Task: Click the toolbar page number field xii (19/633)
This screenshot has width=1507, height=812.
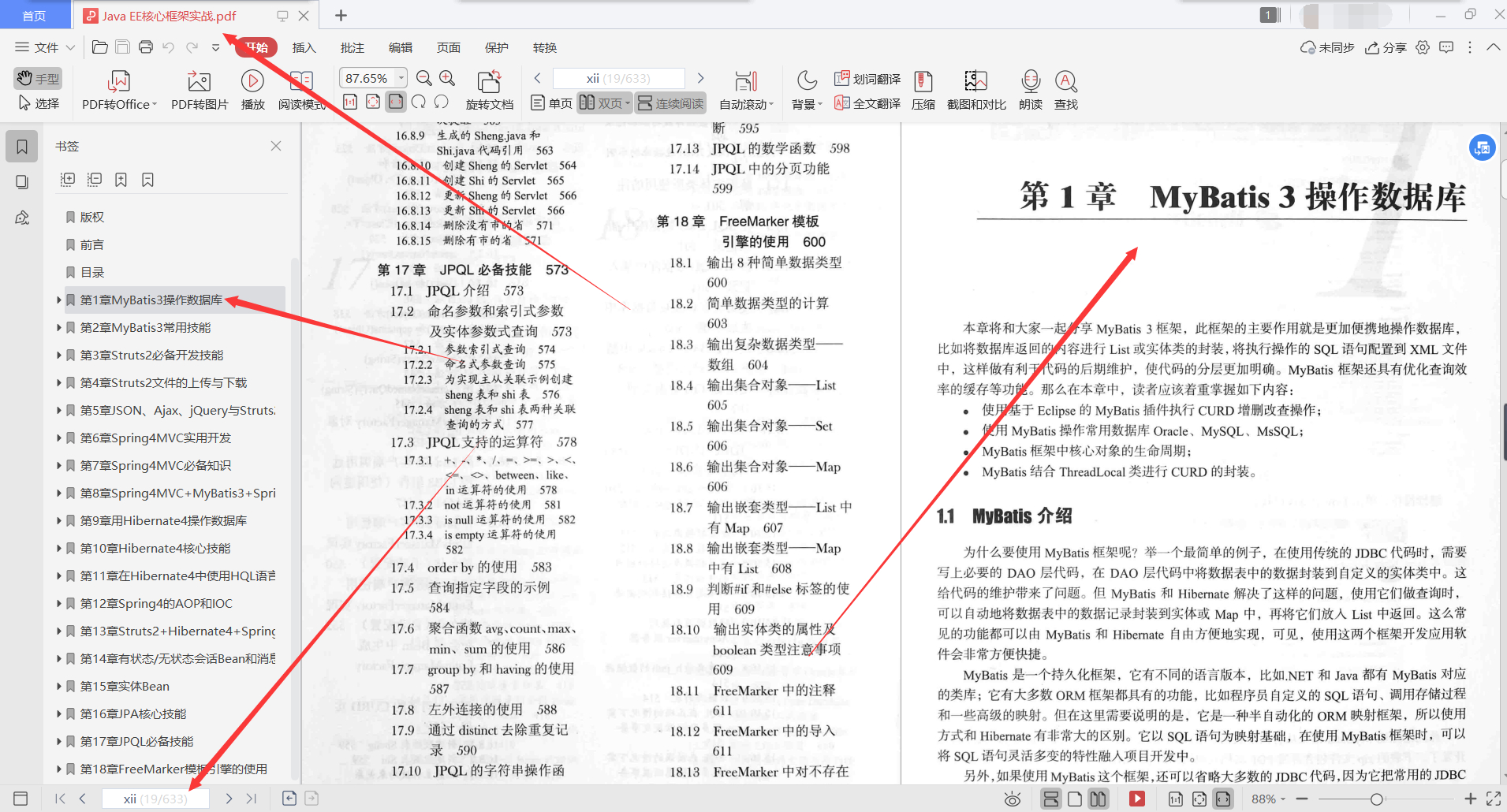Action: point(618,78)
